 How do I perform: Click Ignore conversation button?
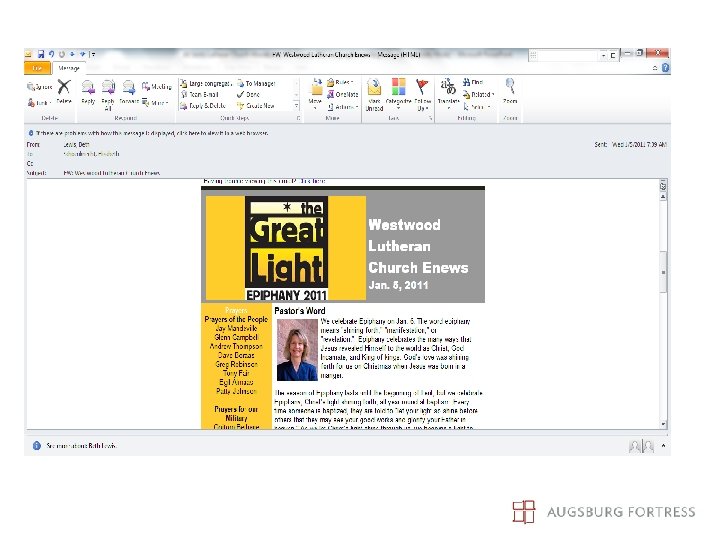[40, 87]
